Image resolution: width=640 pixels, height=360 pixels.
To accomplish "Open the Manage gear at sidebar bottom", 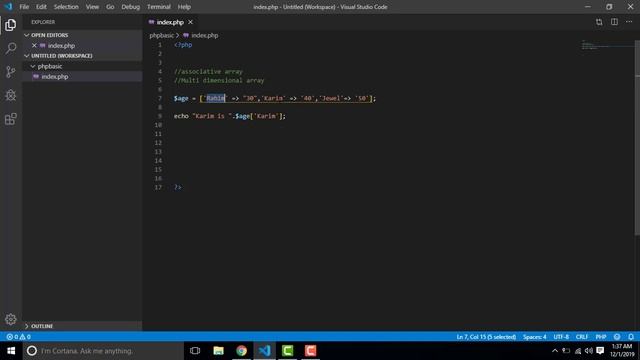I will 11,319.
